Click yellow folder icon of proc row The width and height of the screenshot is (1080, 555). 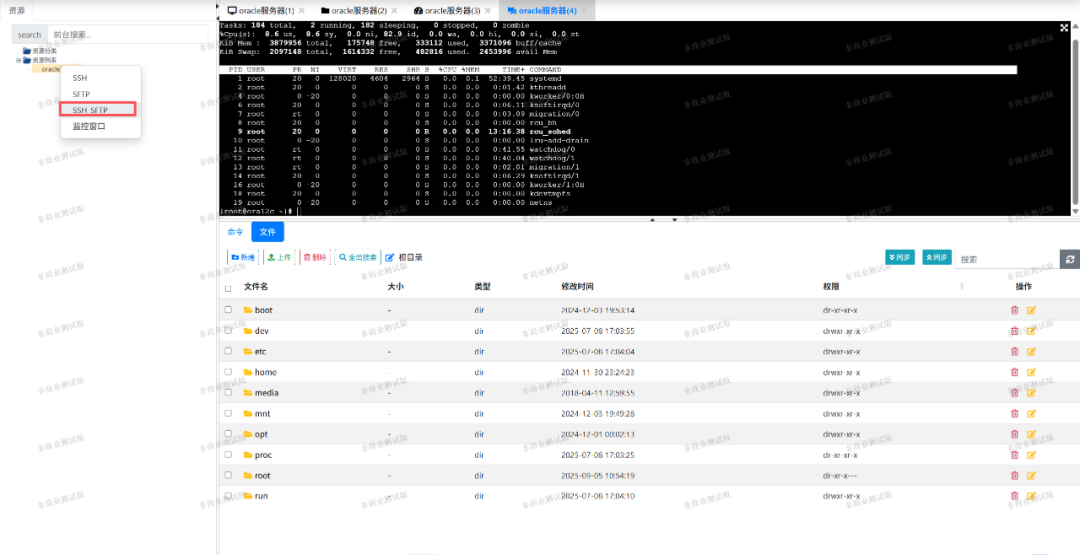click(x=248, y=454)
